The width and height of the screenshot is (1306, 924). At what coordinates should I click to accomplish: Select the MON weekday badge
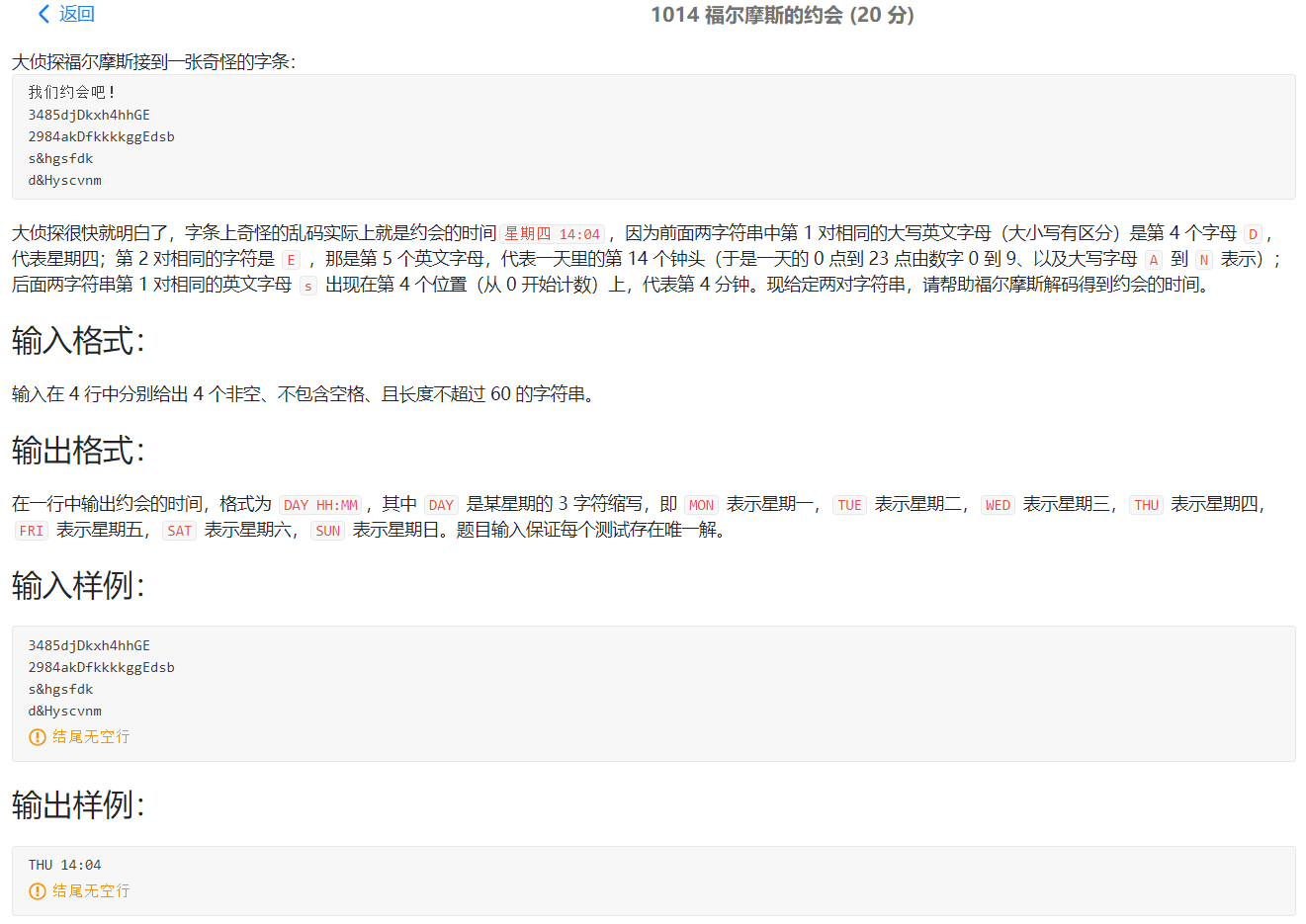[x=701, y=504]
